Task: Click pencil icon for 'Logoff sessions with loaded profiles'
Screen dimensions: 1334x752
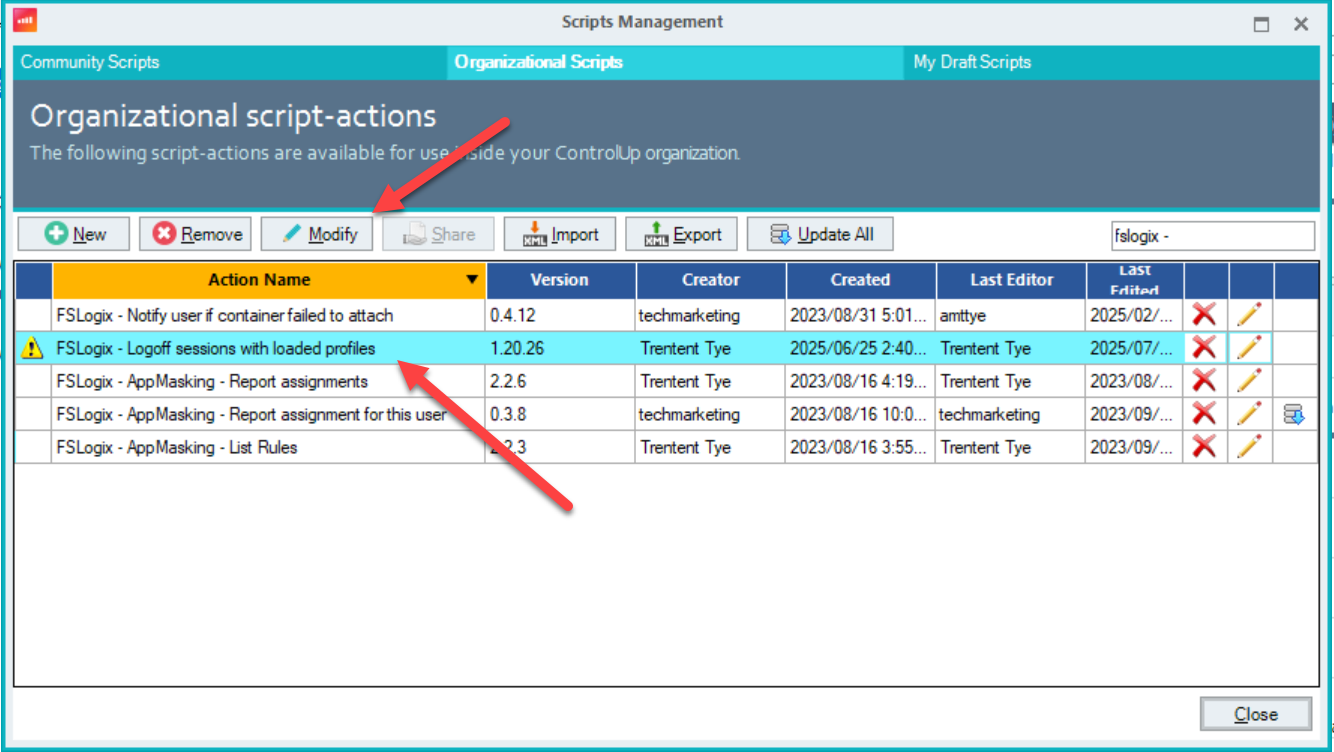Action: [x=1249, y=348]
